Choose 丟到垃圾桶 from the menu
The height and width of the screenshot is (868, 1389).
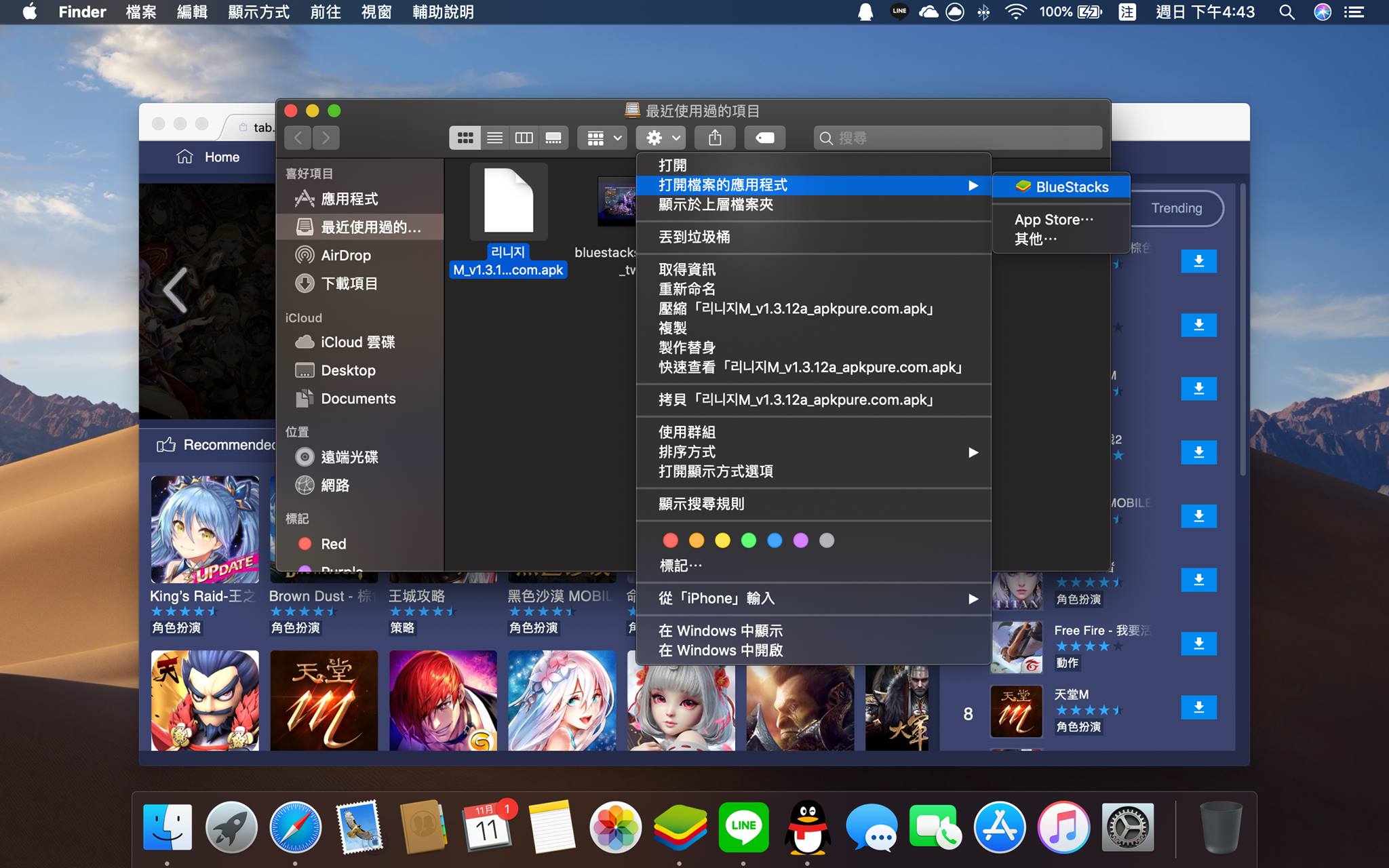click(814, 237)
